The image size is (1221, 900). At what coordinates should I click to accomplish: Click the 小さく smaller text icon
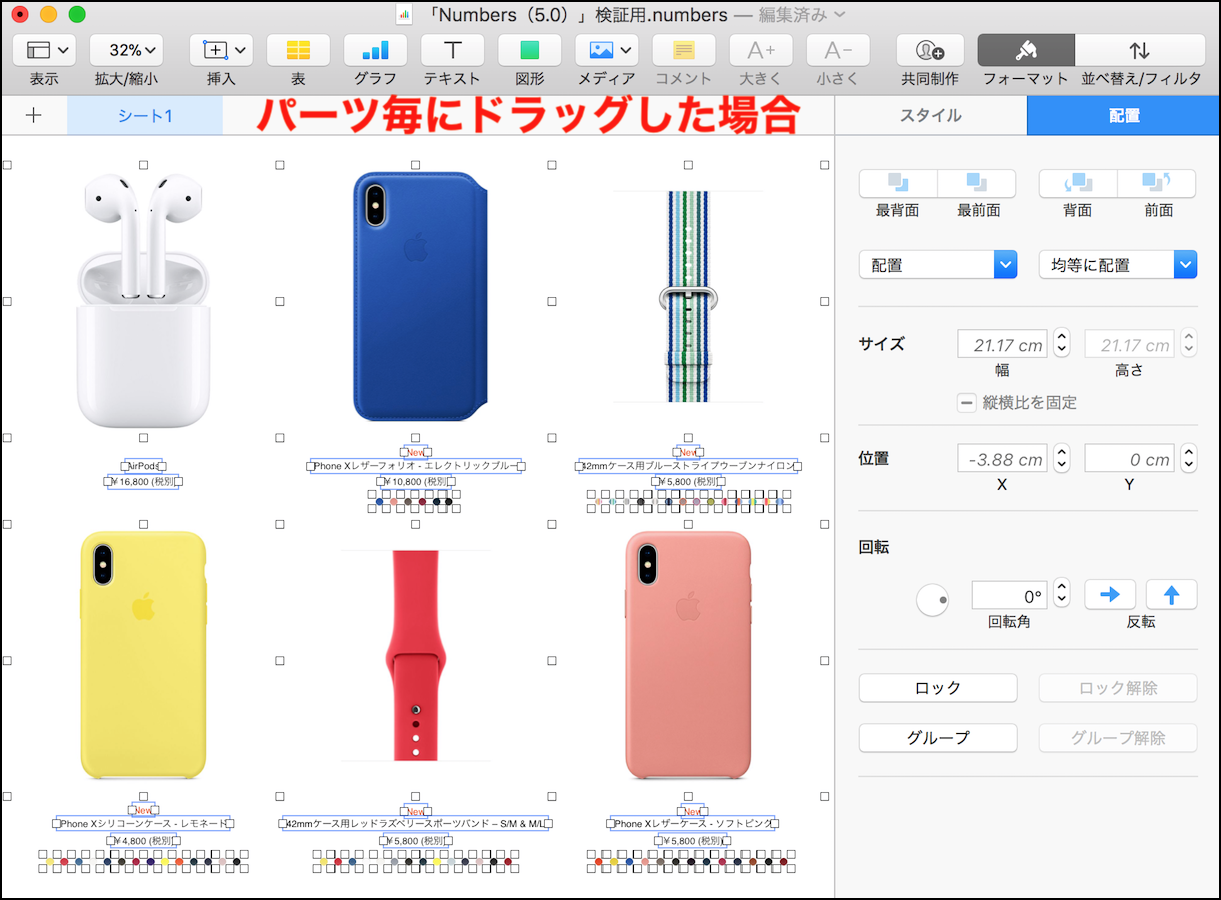(x=838, y=50)
